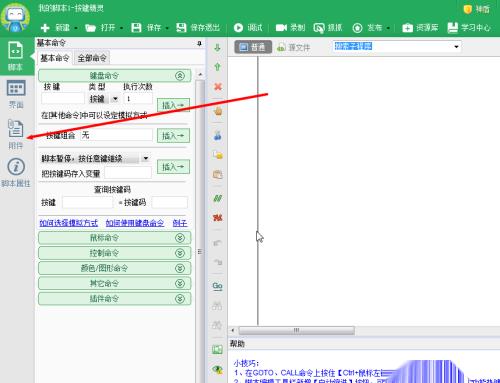Click the green comment-lines icon
This screenshot has height=383, width=500.
[x=218, y=199]
